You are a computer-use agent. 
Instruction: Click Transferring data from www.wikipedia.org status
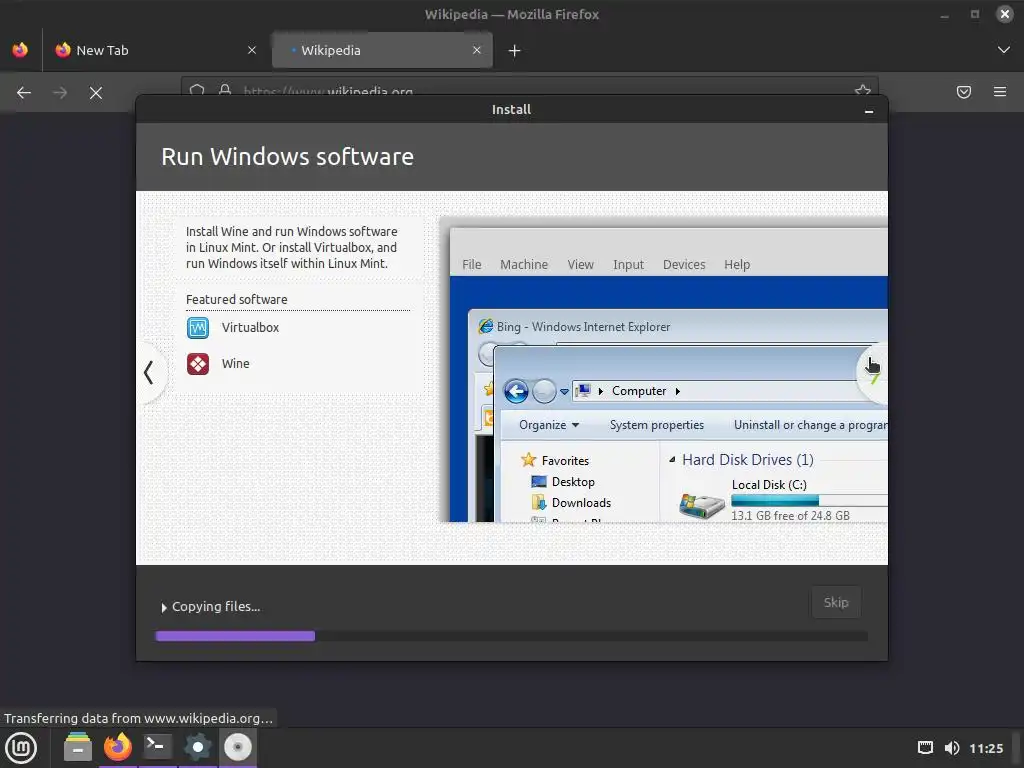point(138,718)
